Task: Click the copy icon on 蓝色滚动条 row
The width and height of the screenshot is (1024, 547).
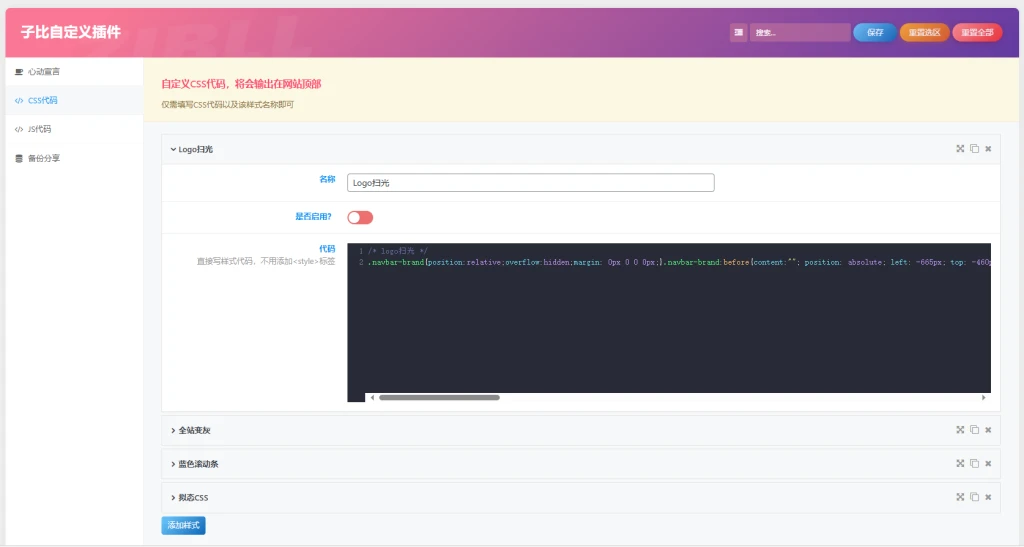Action: (974, 464)
